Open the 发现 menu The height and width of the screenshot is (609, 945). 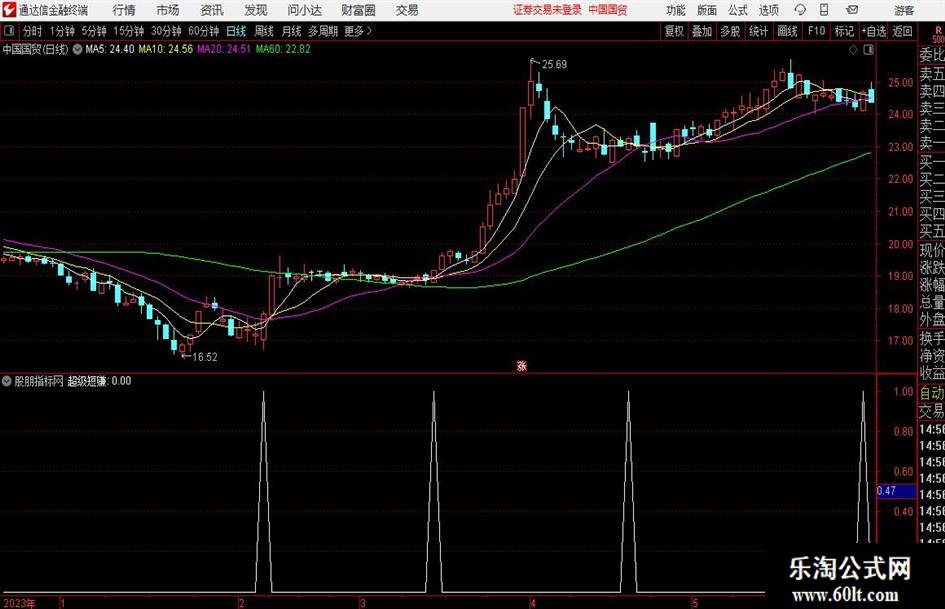click(x=256, y=10)
